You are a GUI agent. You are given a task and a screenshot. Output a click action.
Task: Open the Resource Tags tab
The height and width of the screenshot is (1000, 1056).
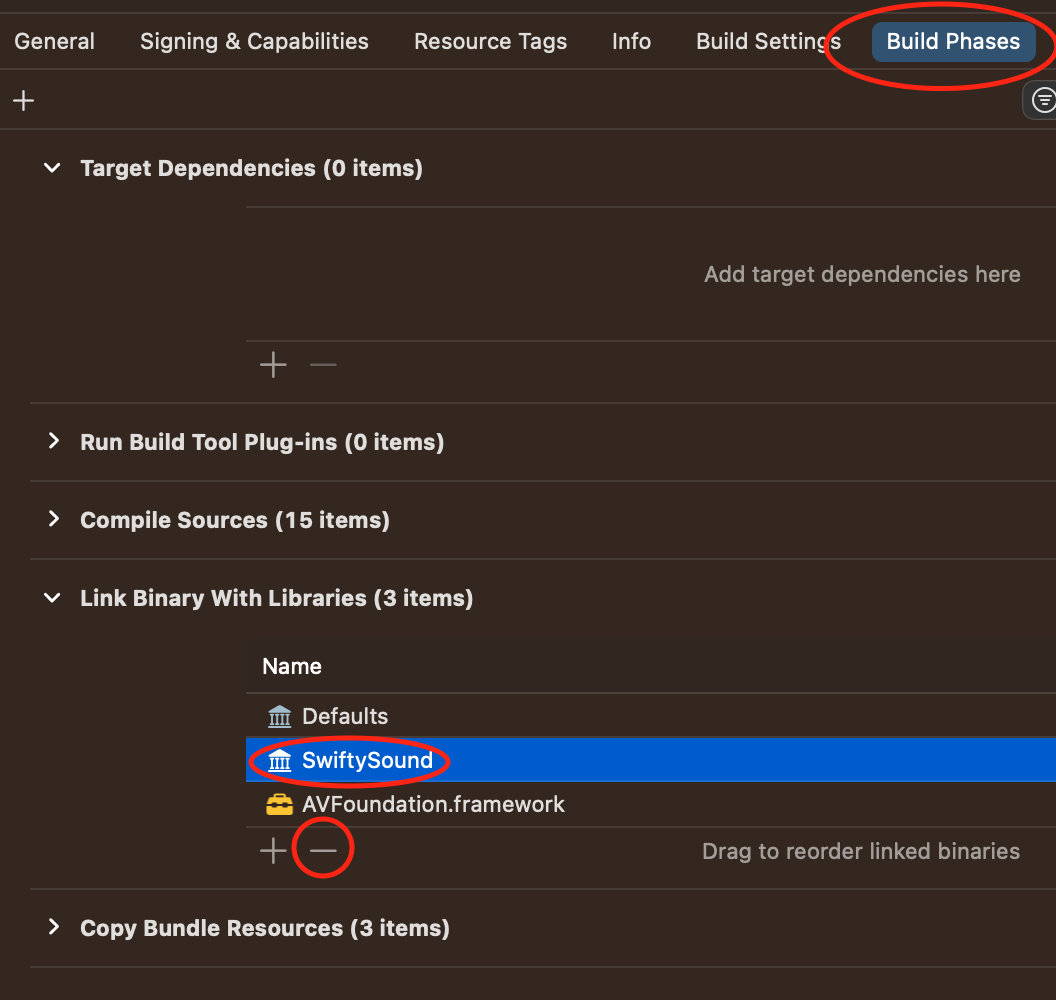(490, 41)
